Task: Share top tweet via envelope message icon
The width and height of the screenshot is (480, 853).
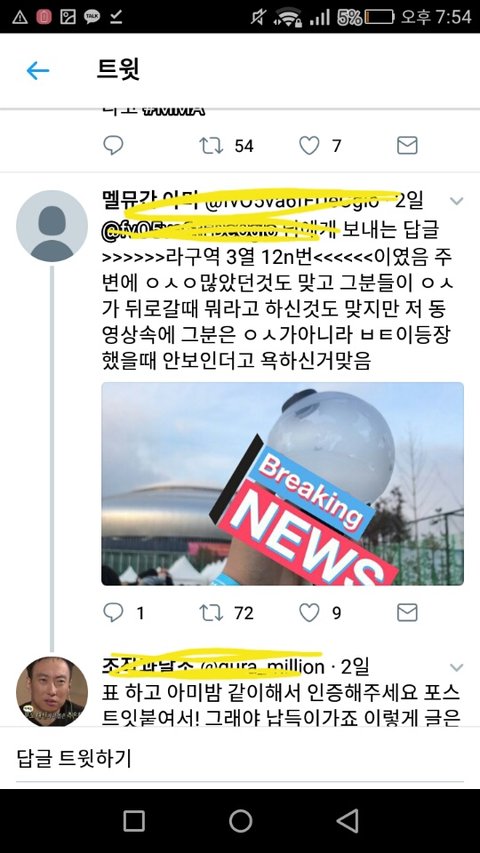Action: (407, 145)
